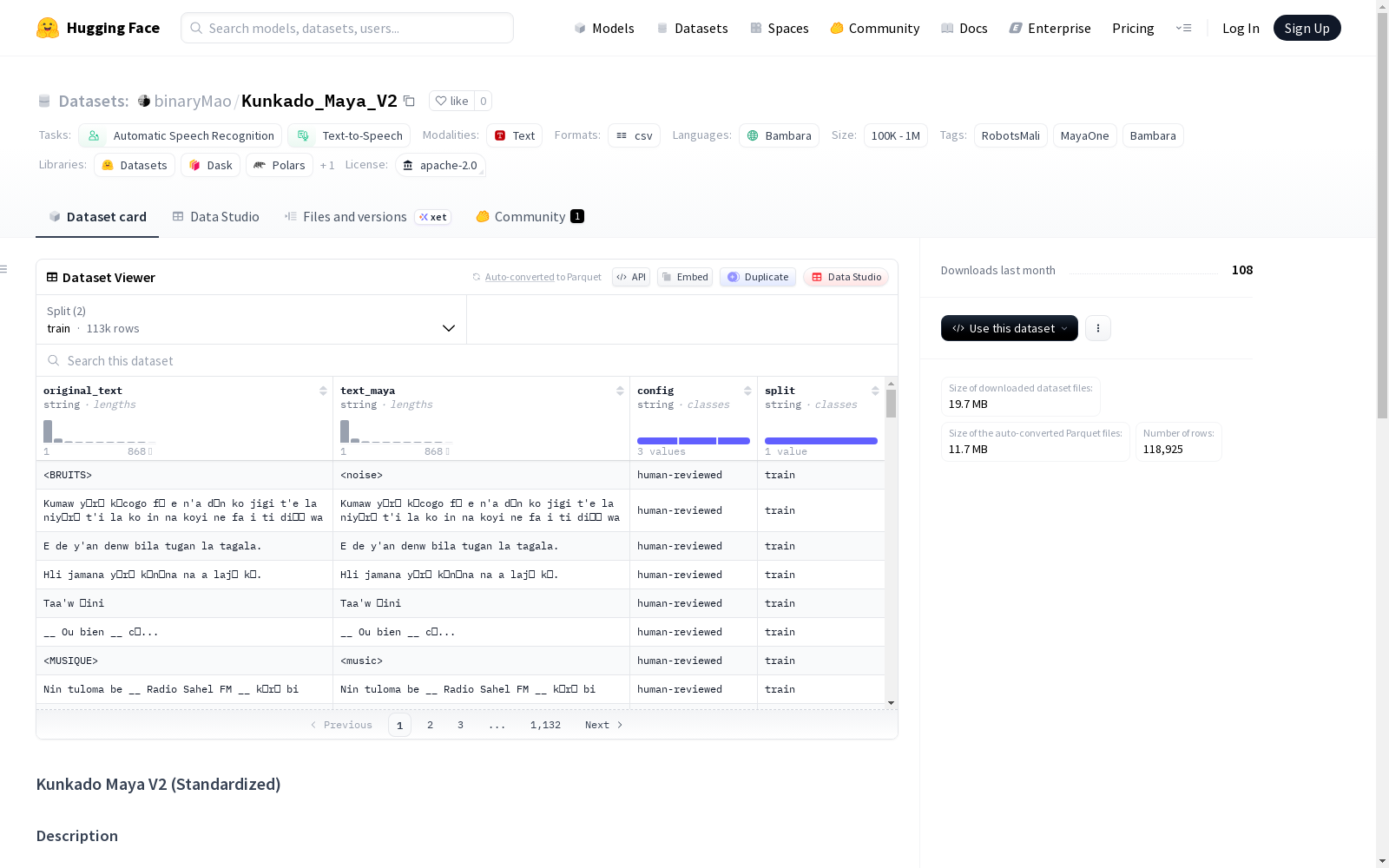Click the binaryMao user avatar
This screenshot has height=868, width=1389.
pos(144,101)
